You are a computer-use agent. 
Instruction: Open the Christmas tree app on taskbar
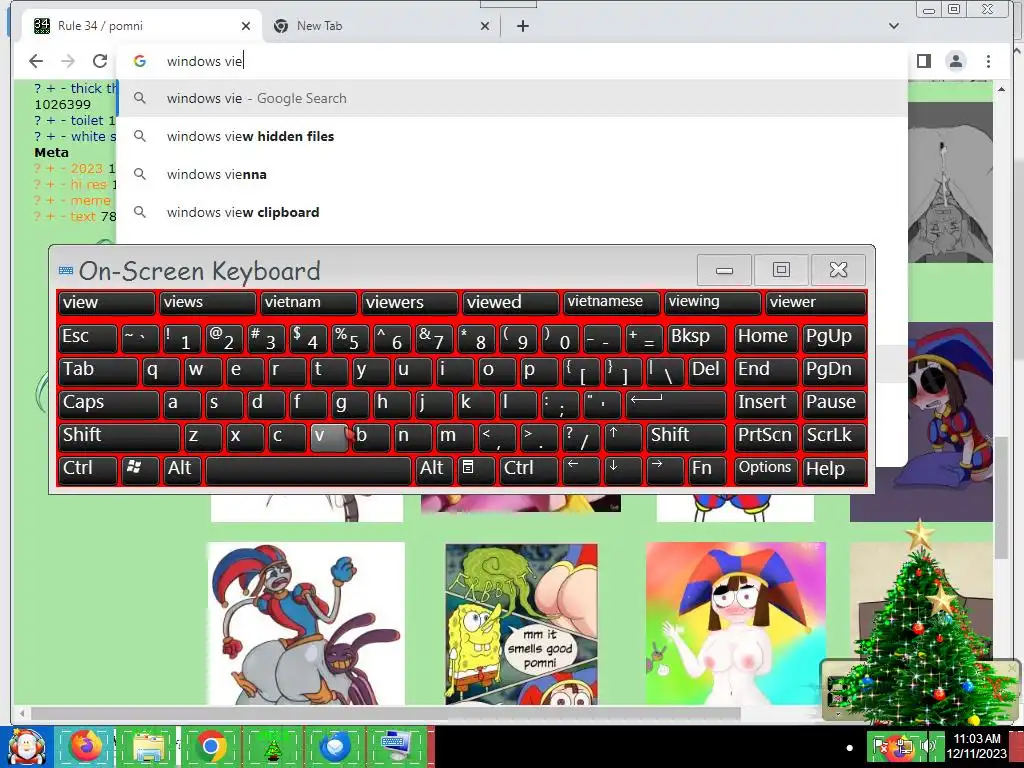tap(272, 746)
